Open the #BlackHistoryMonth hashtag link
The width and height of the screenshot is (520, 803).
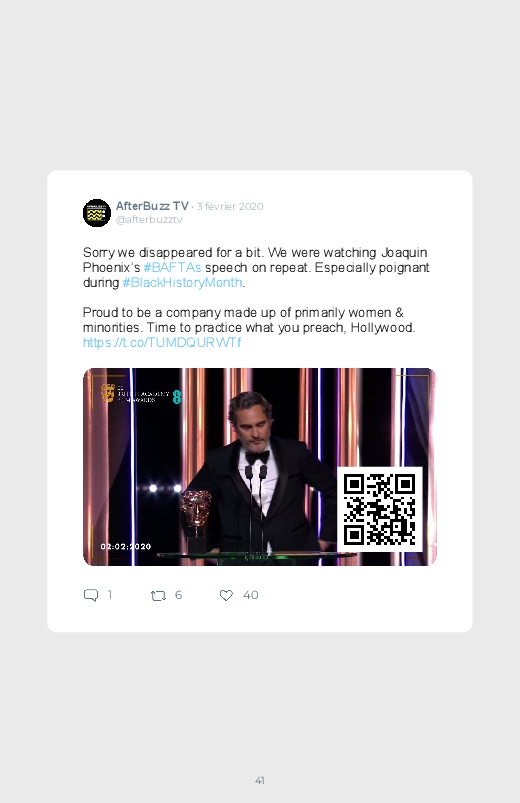[182, 283]
